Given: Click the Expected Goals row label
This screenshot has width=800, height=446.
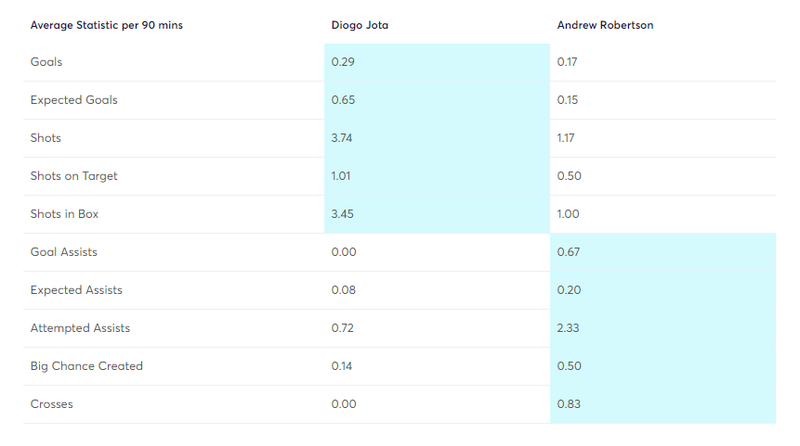Looking at the screenshot, I should [73, 100].
